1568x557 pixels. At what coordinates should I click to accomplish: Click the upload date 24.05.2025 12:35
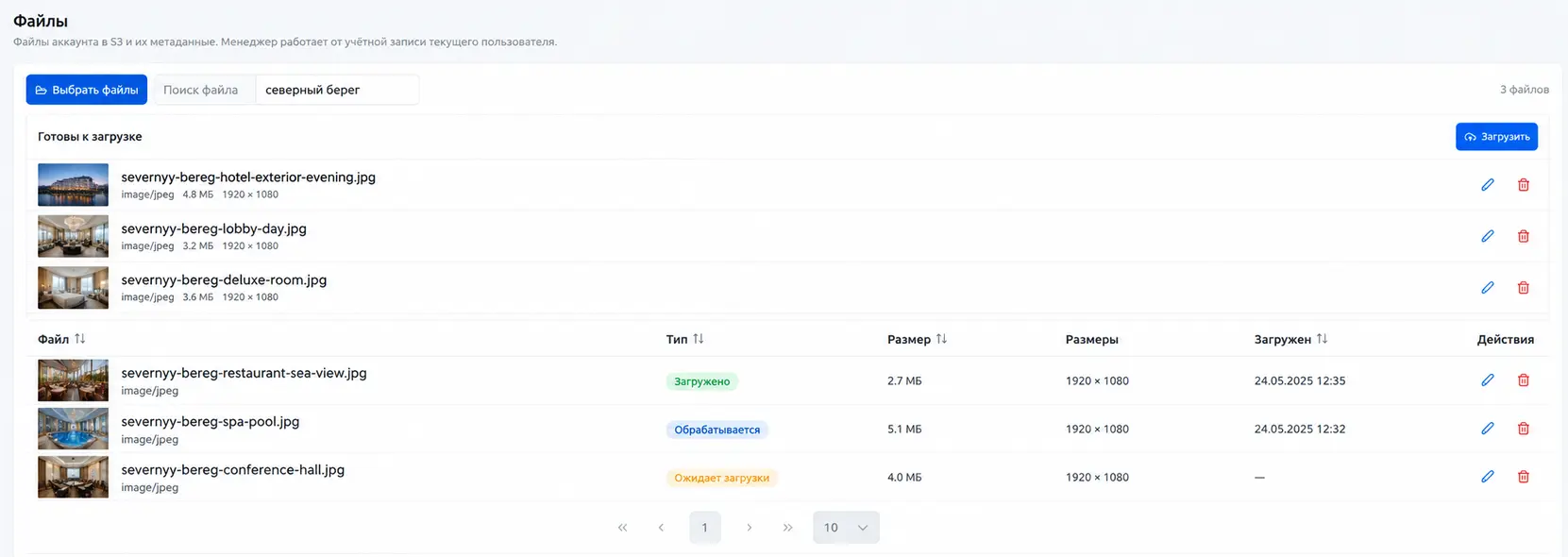click(x=1300, y=380)
